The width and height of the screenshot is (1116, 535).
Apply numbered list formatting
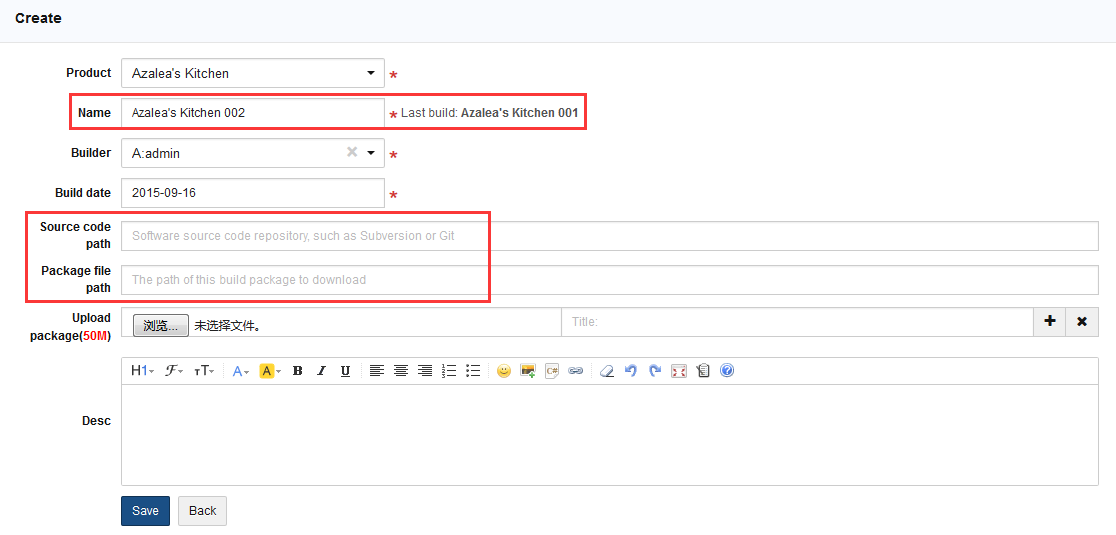pyautogui.click(x=449, y=371)
